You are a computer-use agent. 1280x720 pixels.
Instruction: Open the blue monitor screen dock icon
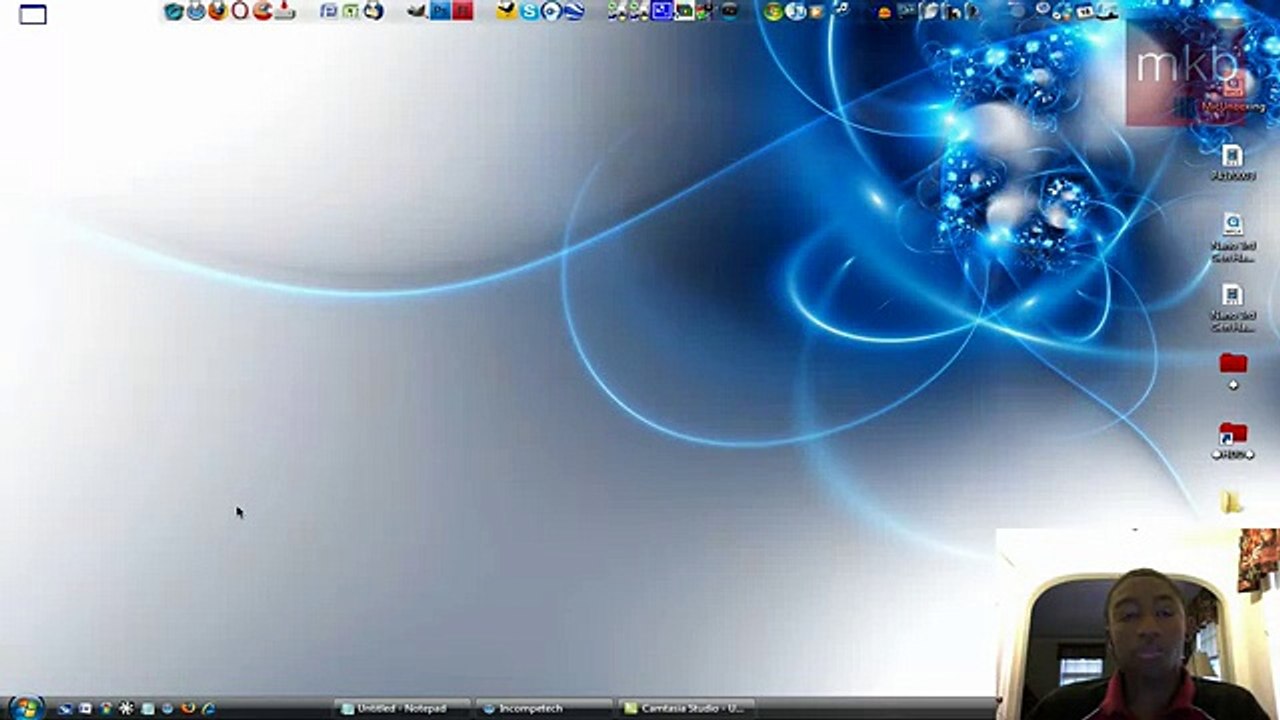(x=662, y=11)
